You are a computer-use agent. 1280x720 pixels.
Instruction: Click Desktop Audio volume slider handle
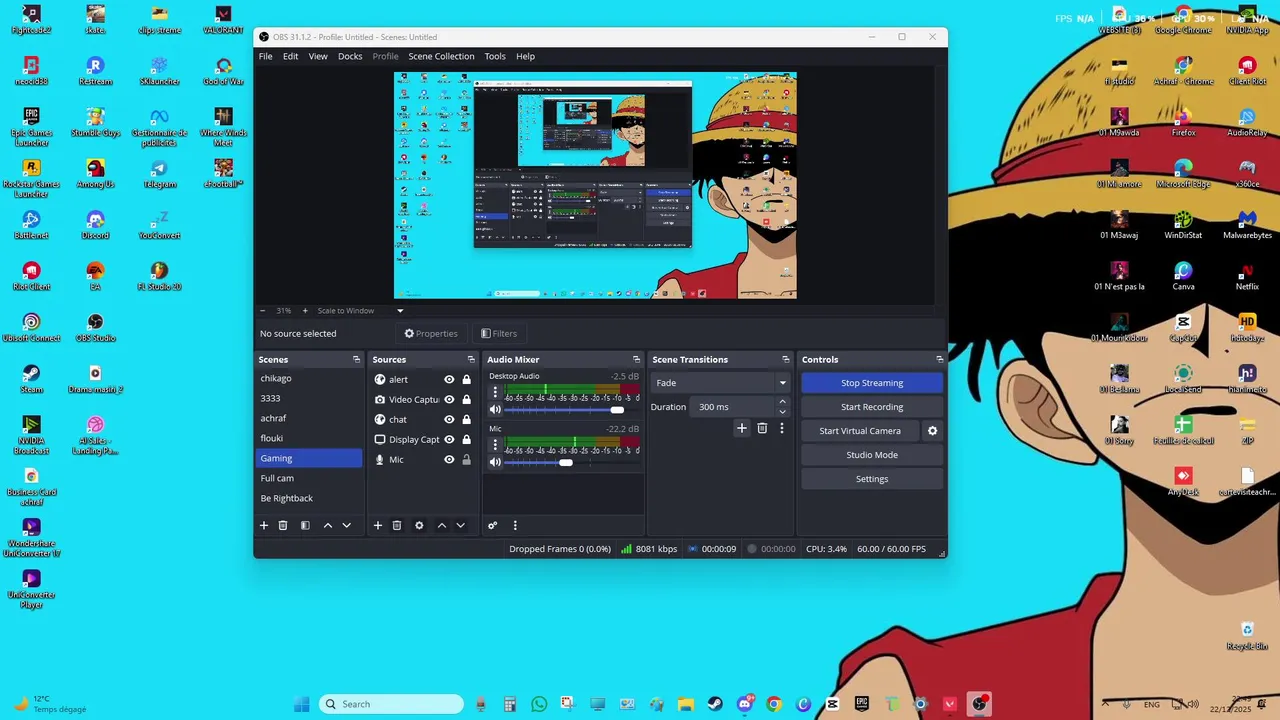click(617, 410)
